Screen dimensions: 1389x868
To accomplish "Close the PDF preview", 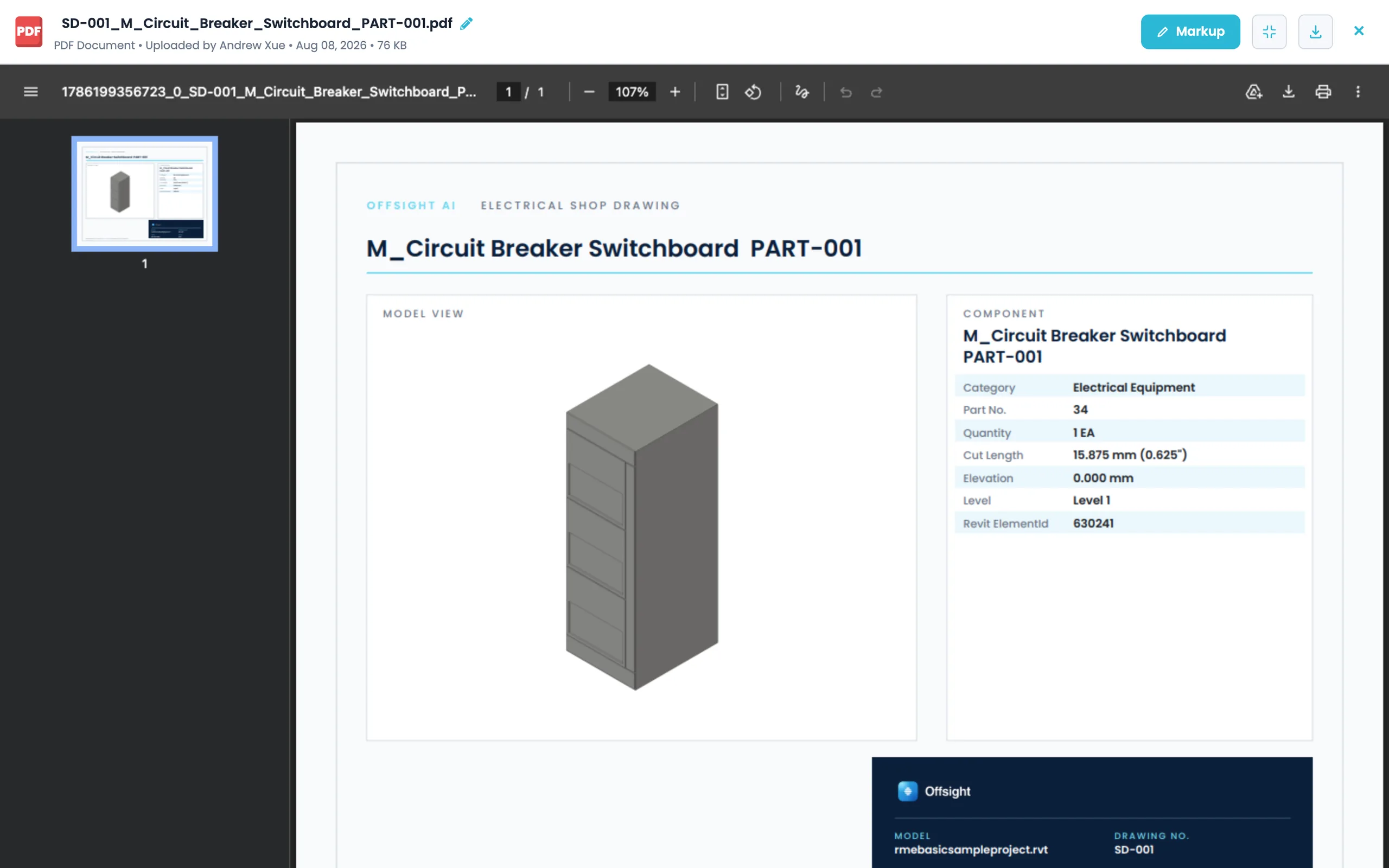I will click(x=1359, y=31).
